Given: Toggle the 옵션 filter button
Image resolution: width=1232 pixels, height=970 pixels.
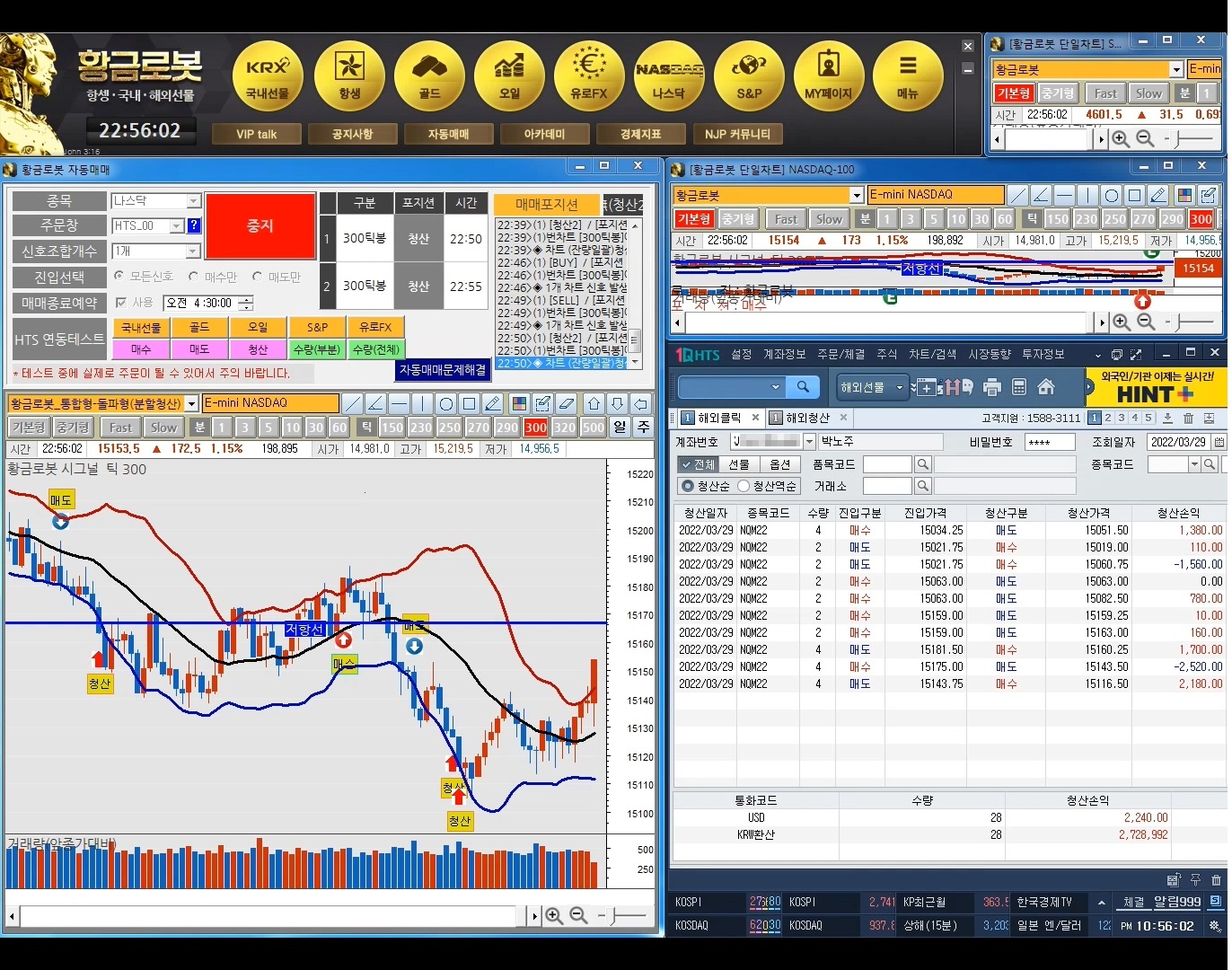Looking at the screenshot, I should pos(780,464).
